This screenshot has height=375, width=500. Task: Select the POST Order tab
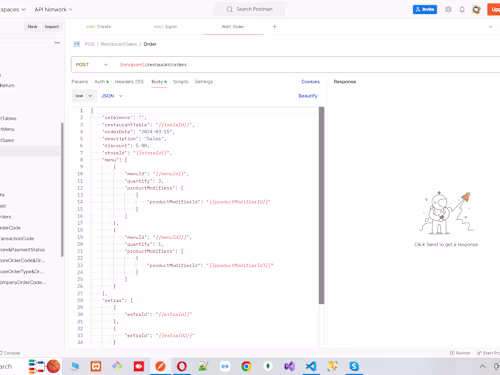pos(233,27)
